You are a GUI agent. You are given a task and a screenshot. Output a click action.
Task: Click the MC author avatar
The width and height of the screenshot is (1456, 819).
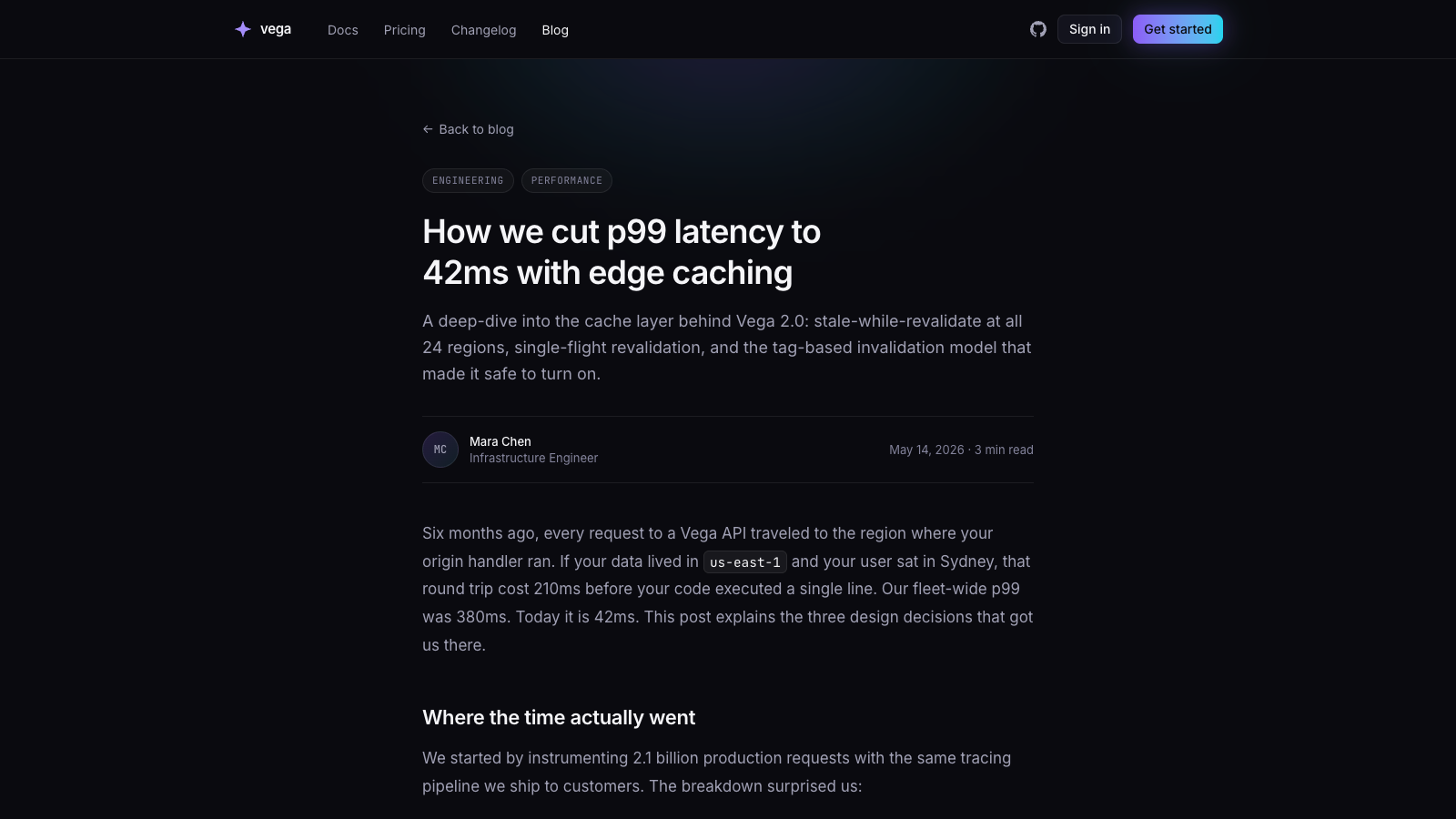pos(440,450)
